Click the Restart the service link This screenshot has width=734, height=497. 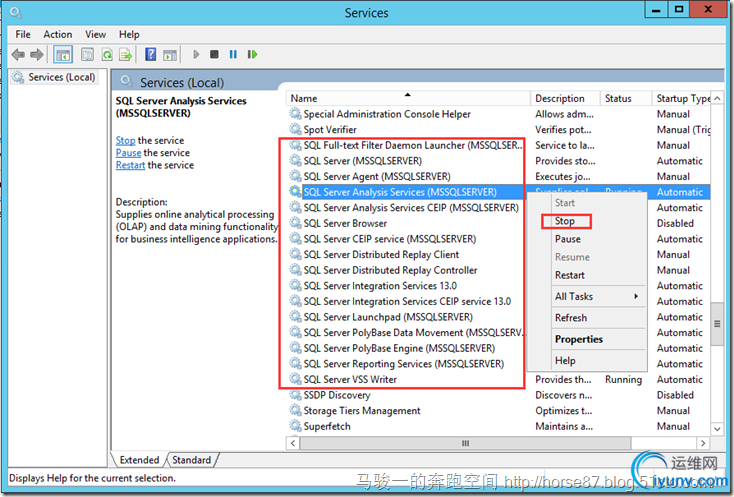click(x=130, y=165)
